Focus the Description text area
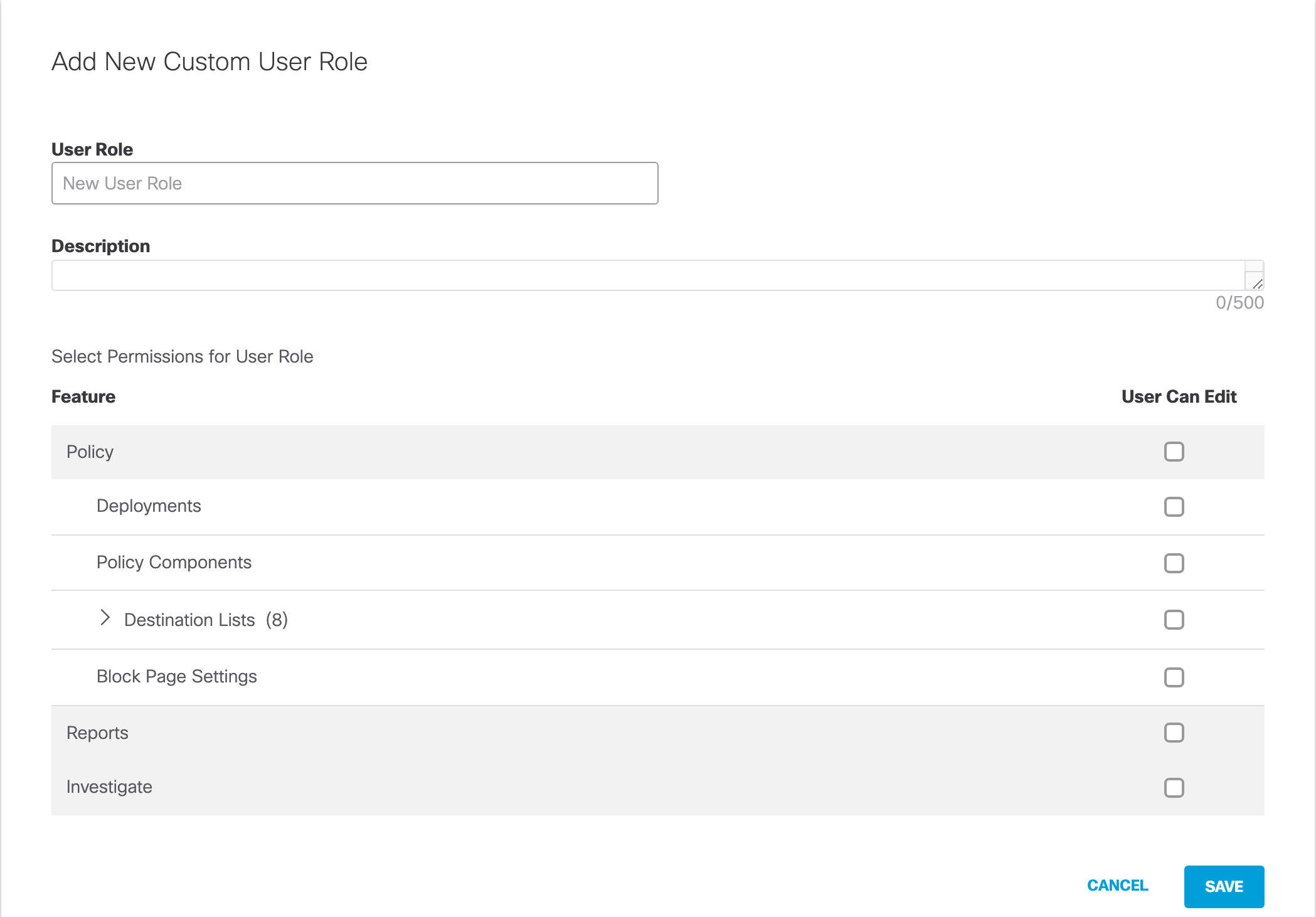The height and width of the screenshot is (917, 1316). (x=646, y=275)
